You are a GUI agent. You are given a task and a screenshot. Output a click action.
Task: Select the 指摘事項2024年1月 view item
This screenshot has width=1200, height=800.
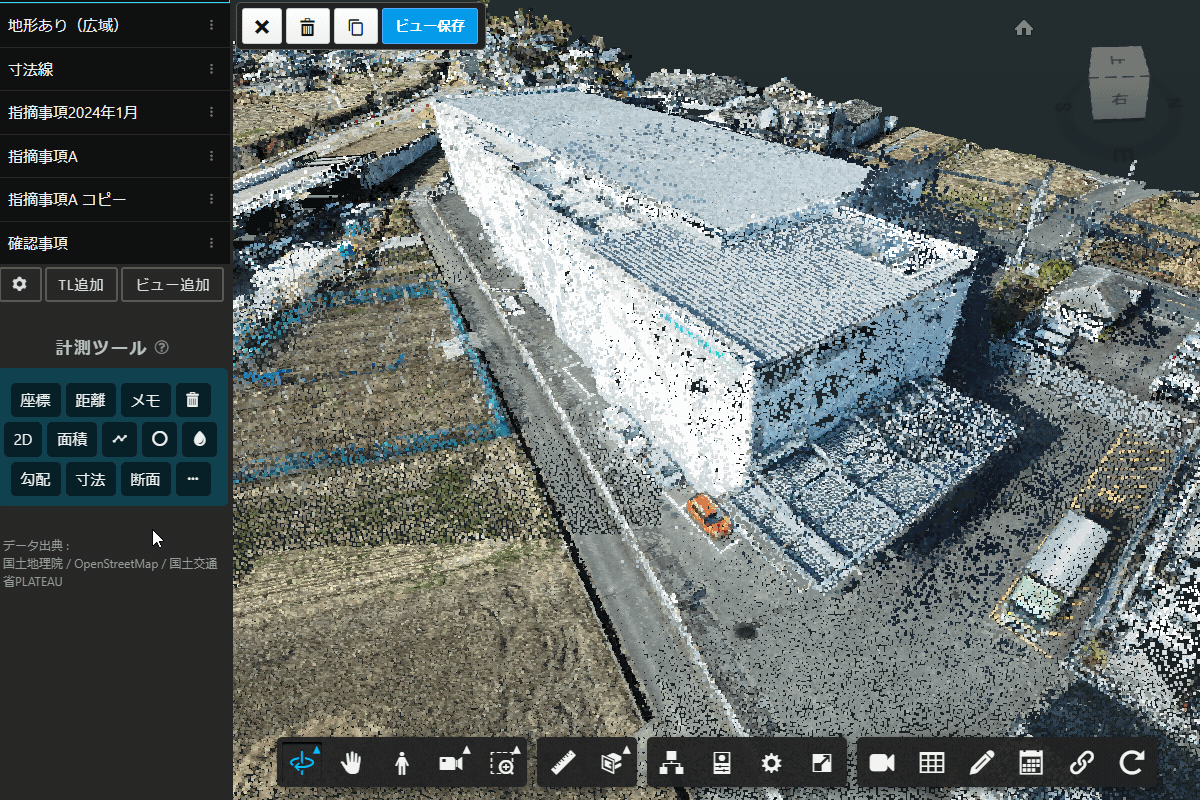point(100,113)
